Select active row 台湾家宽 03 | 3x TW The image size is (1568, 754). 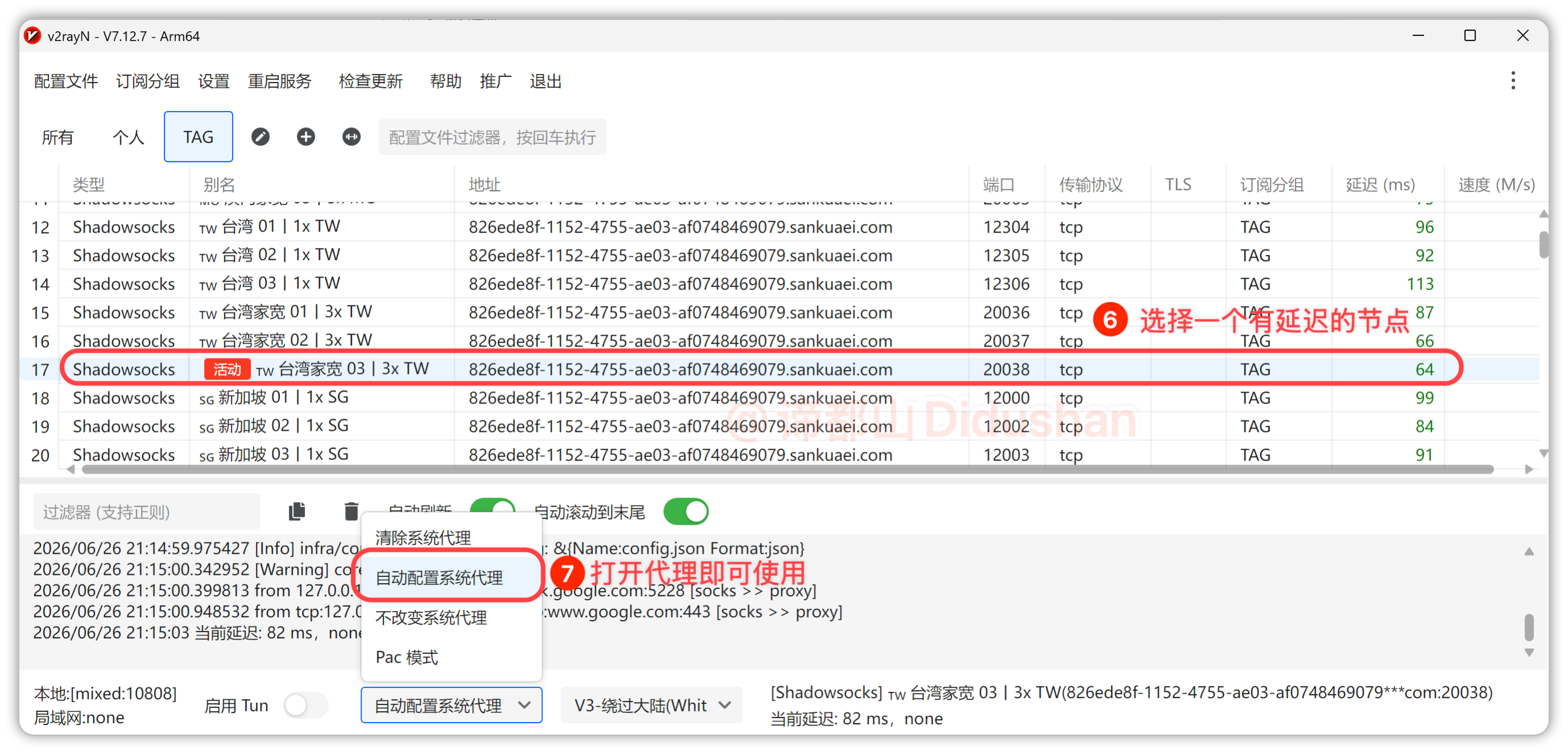tap(779, 369)
